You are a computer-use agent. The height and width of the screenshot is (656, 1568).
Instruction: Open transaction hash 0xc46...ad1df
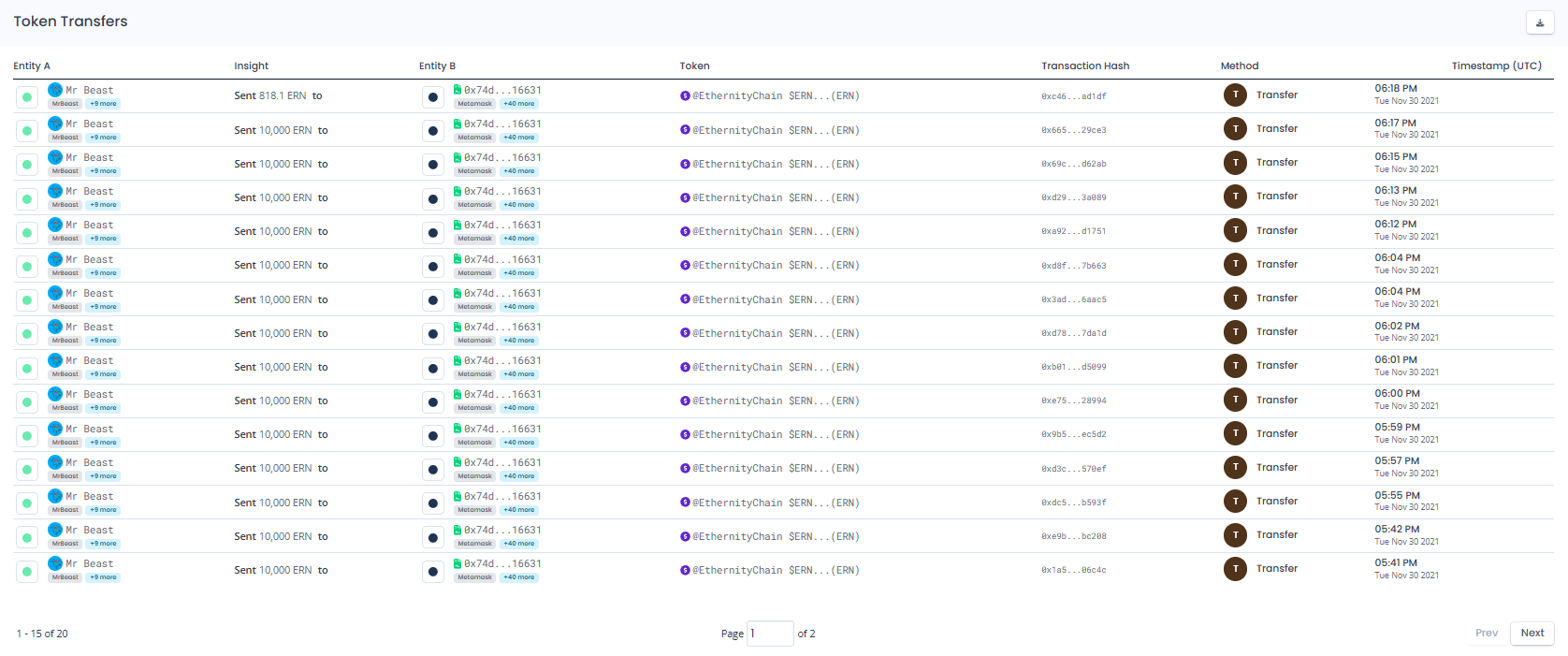1073,96
